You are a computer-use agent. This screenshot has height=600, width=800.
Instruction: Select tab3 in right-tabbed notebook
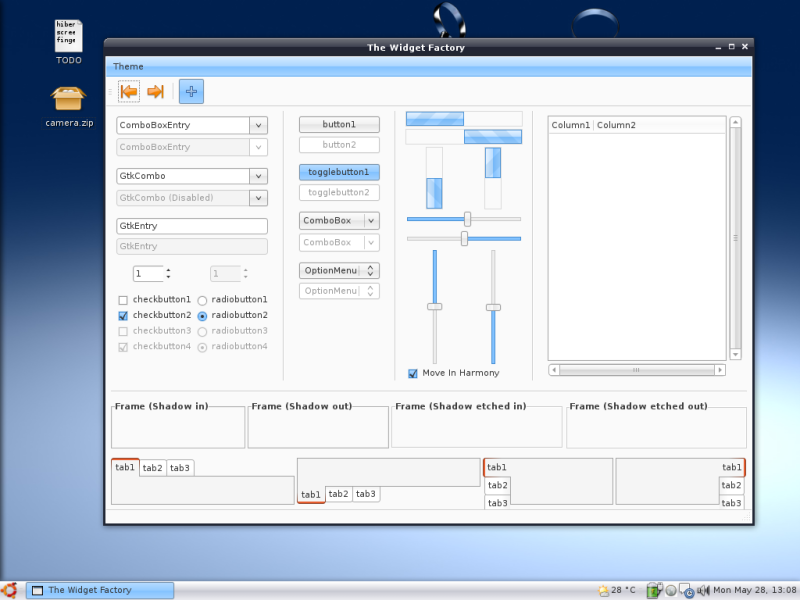coord(731,503)
